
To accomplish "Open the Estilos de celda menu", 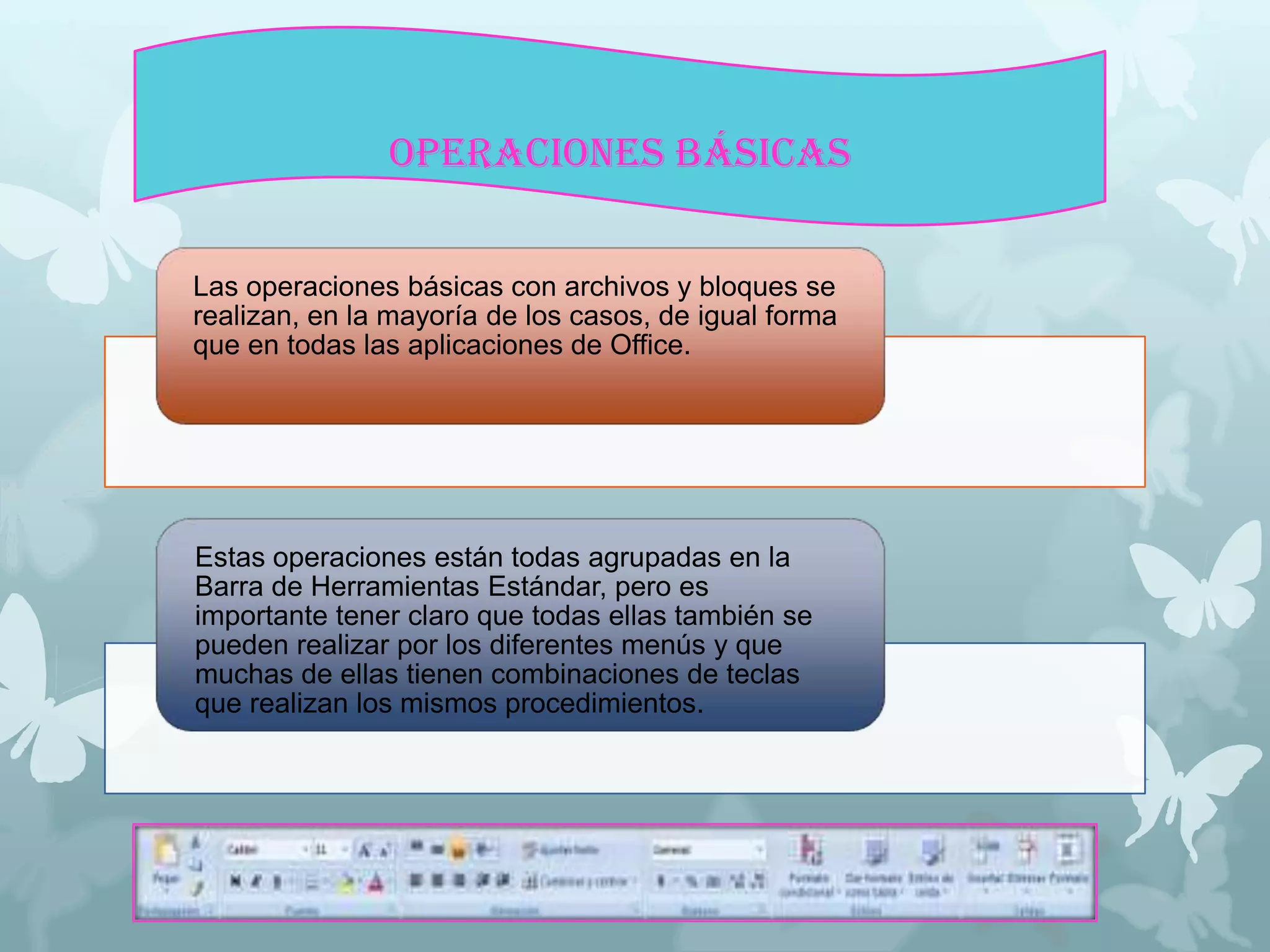I will (x=931, y=866).
